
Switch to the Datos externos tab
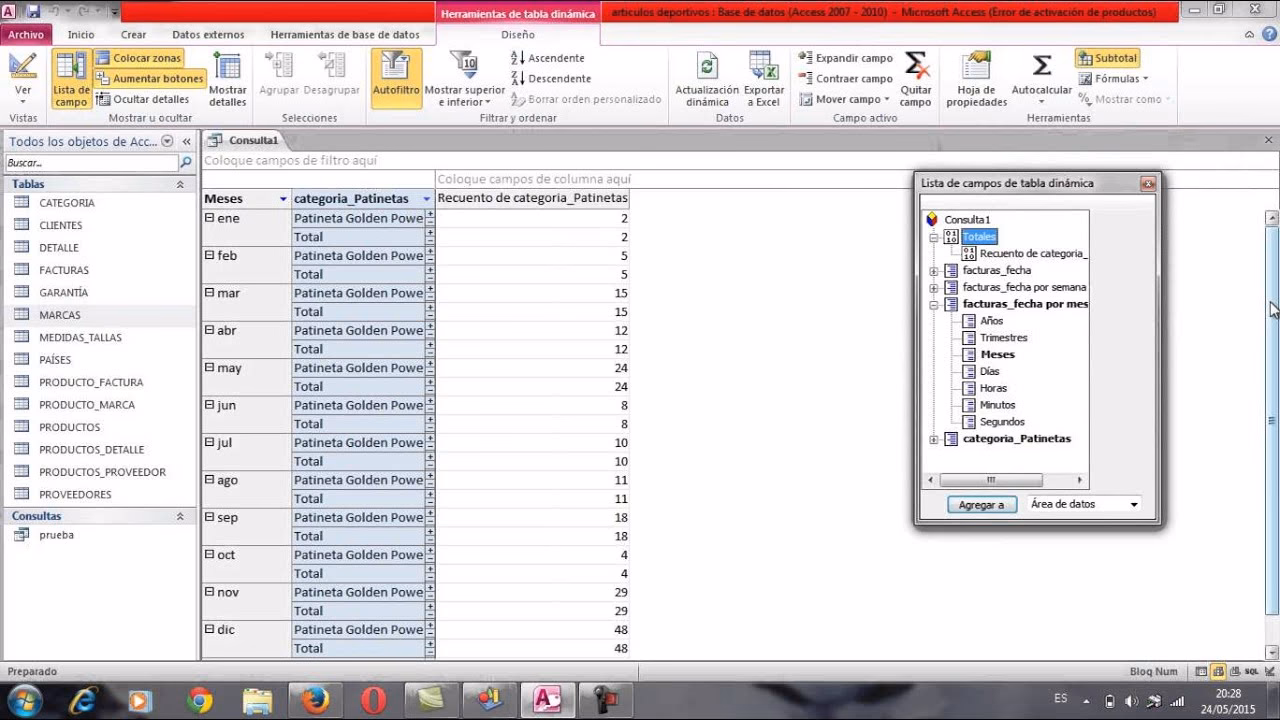click(208, 34)
